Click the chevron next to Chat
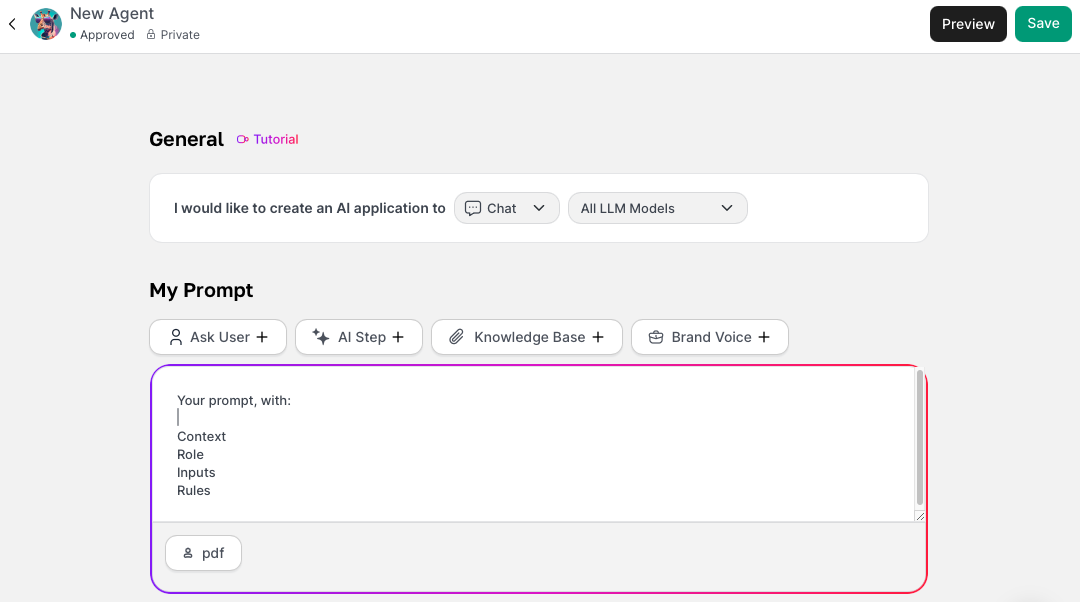Image resolution: width=1080 pixels, height=602 pixels. [539, 208]
